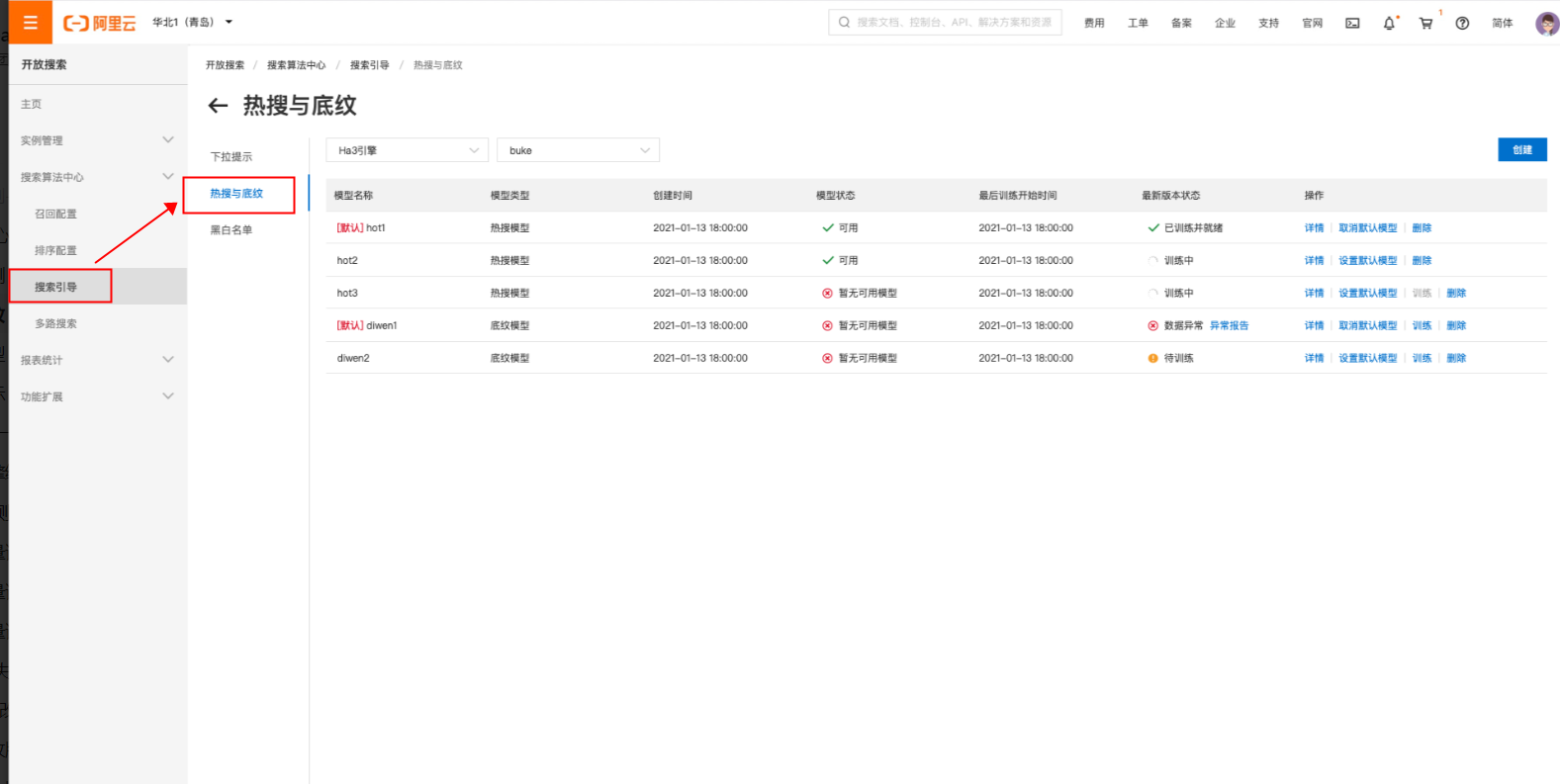Open 详情 for the hot1 model
Screen dimensions: 1560x784
1314,227
